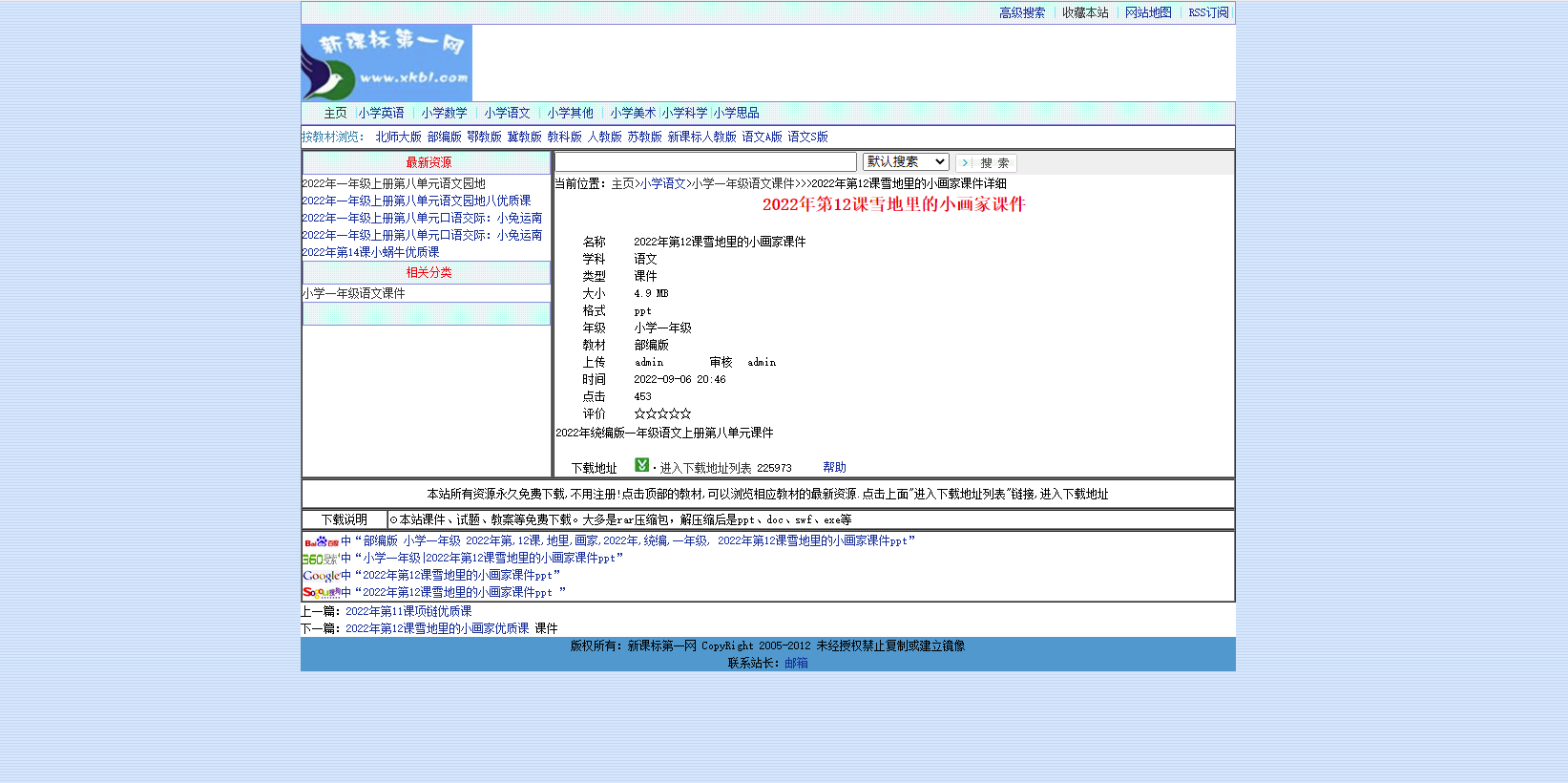Open the 小学英语 navigation item
The height and width of the screenshot is (783, 1568).
point(382,113)
